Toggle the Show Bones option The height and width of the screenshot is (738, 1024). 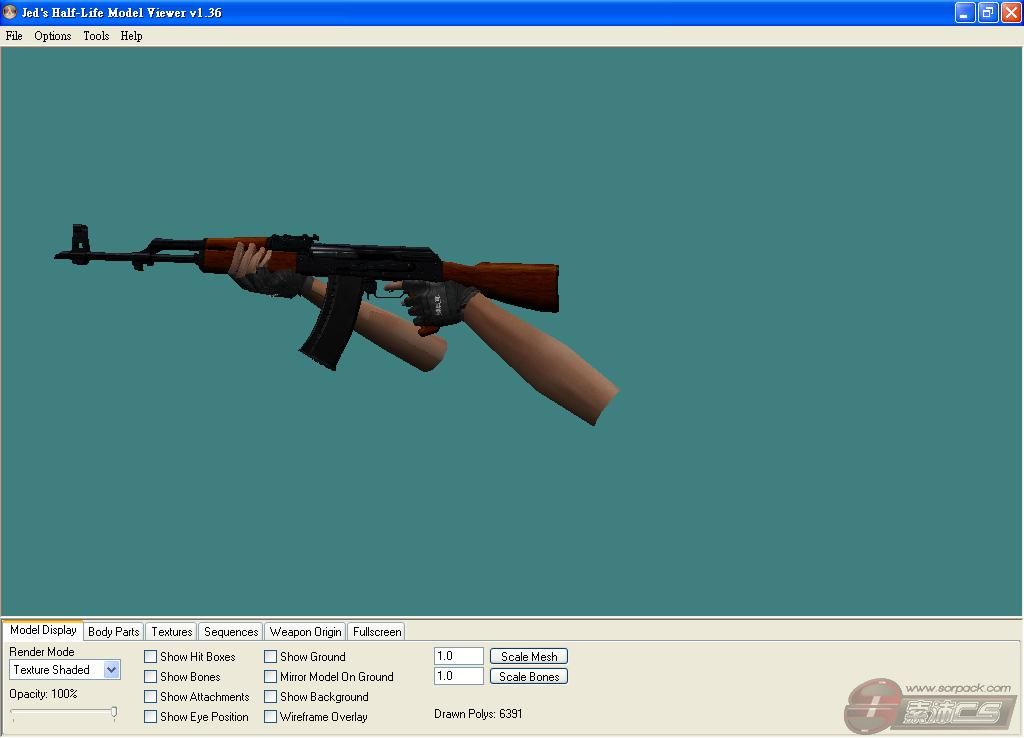pos(151,677)
